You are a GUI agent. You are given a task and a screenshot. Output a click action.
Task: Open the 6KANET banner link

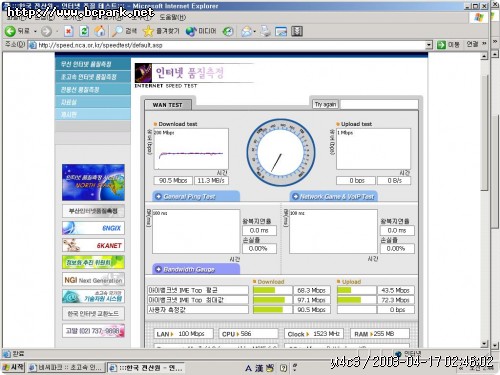93,245
